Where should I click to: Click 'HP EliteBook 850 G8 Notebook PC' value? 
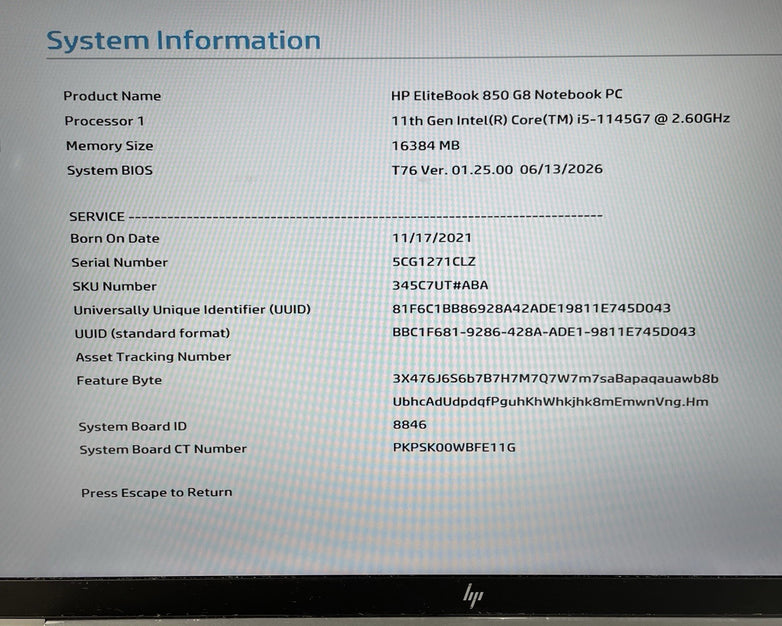coord(507,95)
